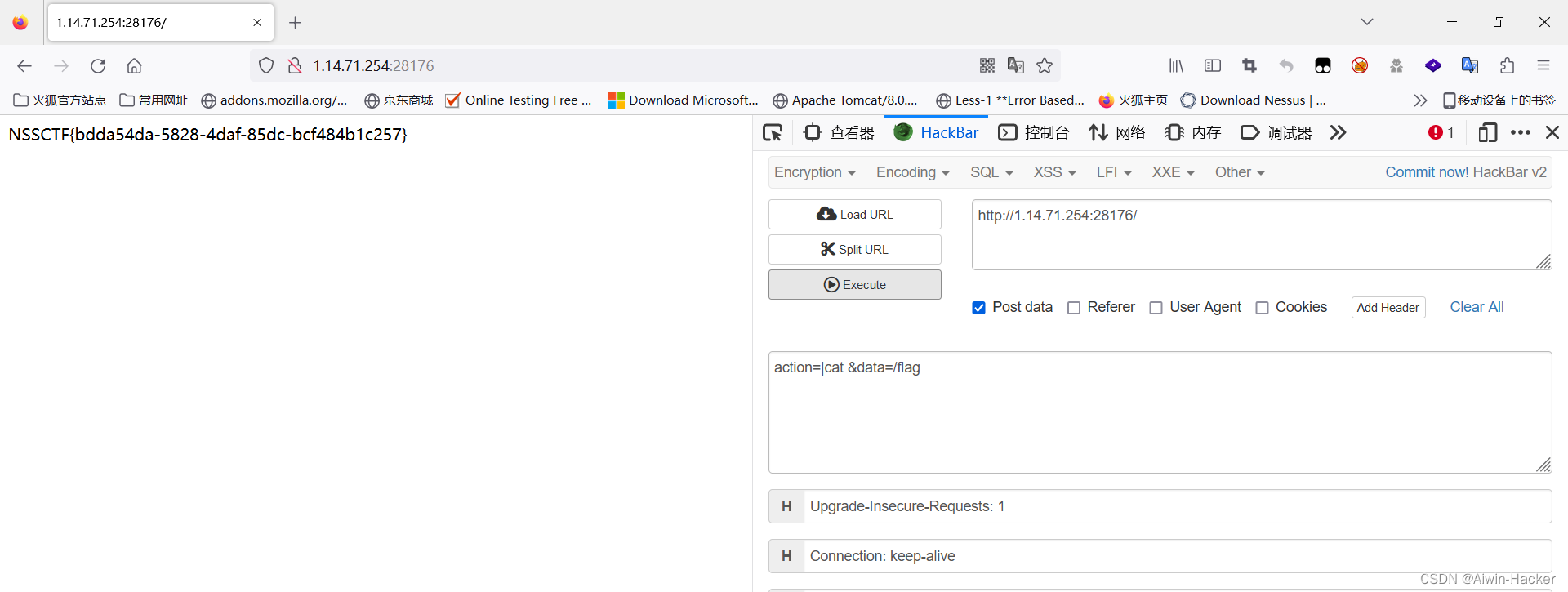Toggle the Cookies checkbox
This screenshot has width=1568, height=592.
(x=1262, y=308)
